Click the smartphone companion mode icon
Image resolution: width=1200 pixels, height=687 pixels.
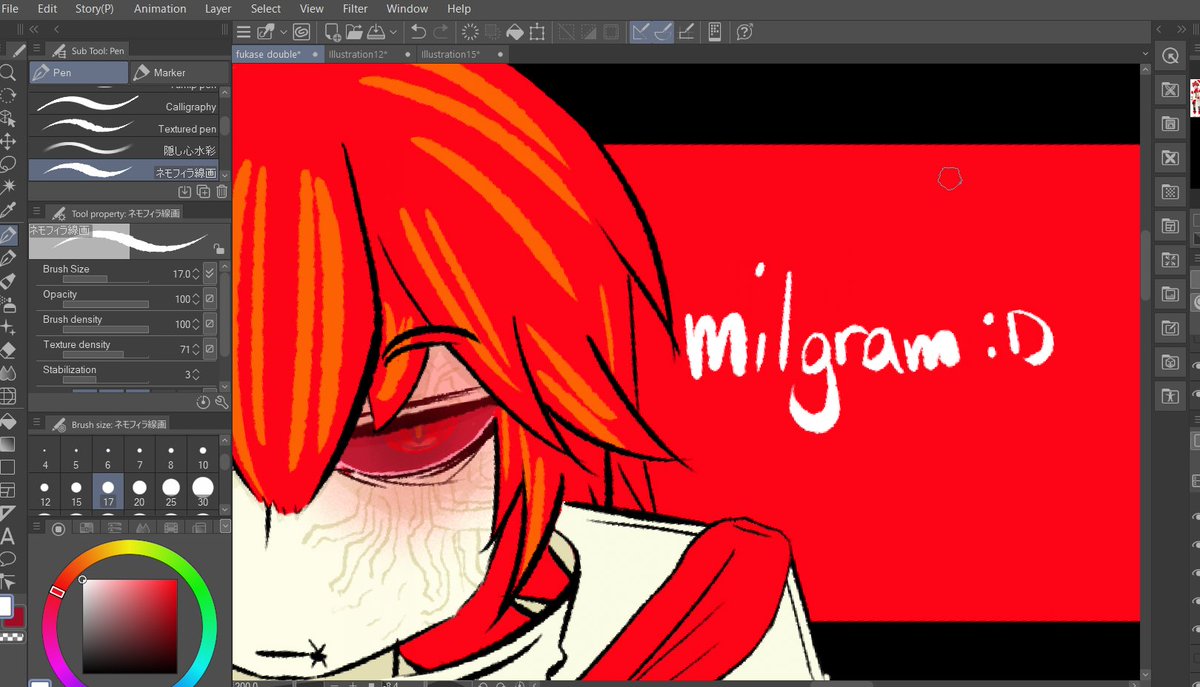pos(715,32)
